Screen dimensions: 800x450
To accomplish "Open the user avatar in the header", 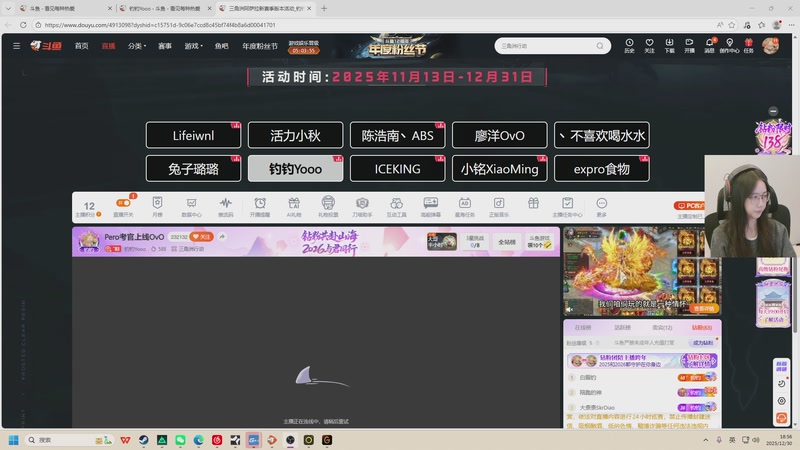I will tap(770, 45).
